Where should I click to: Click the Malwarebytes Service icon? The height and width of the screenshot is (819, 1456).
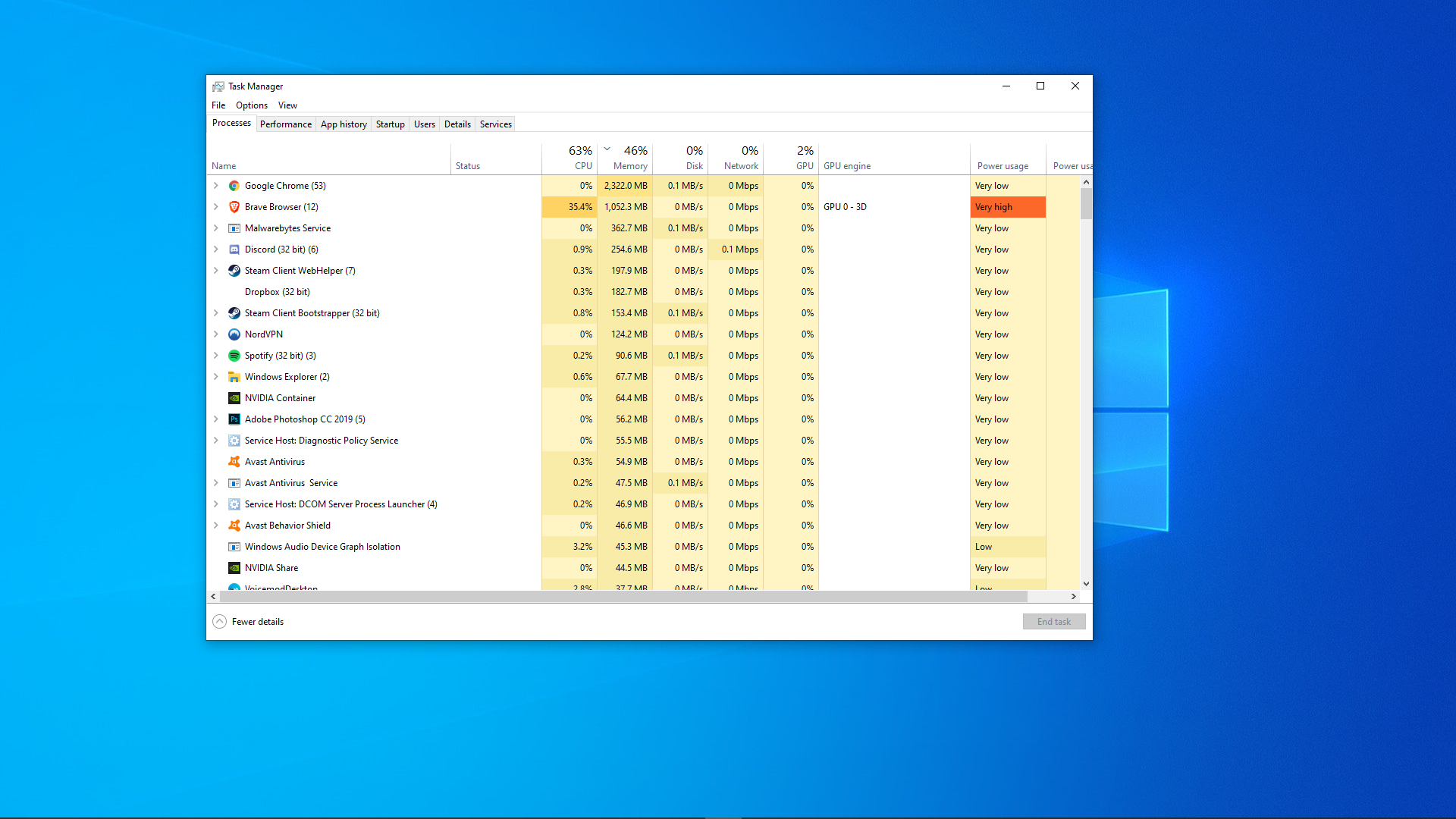234,228
